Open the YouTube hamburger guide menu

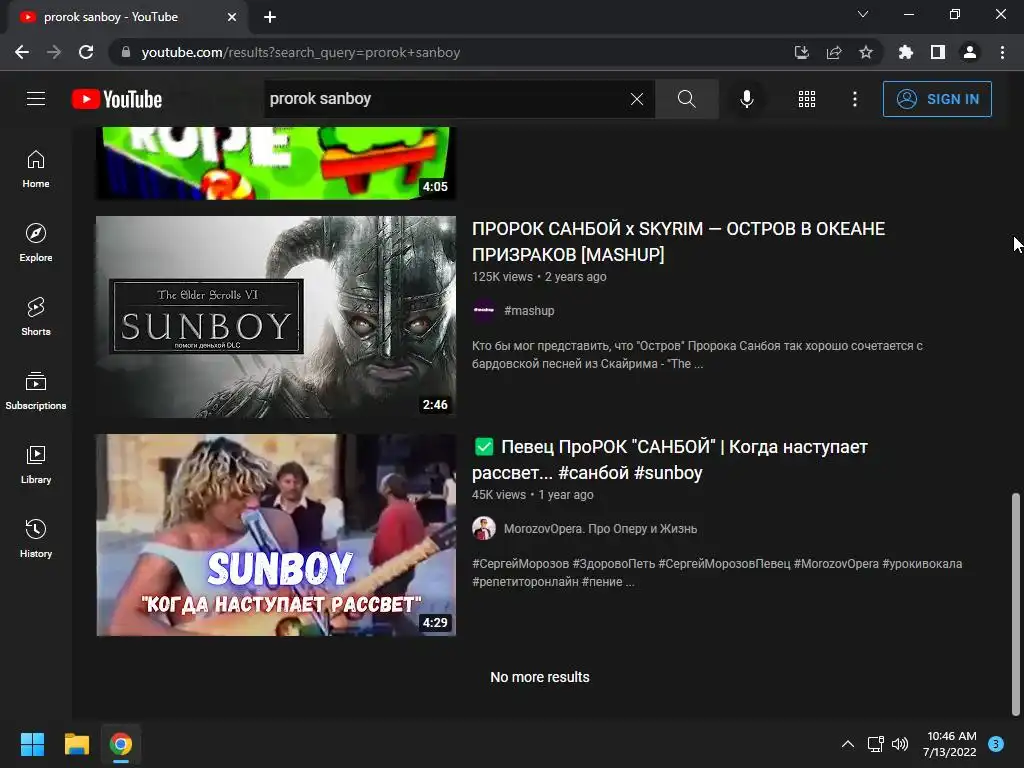36,99
